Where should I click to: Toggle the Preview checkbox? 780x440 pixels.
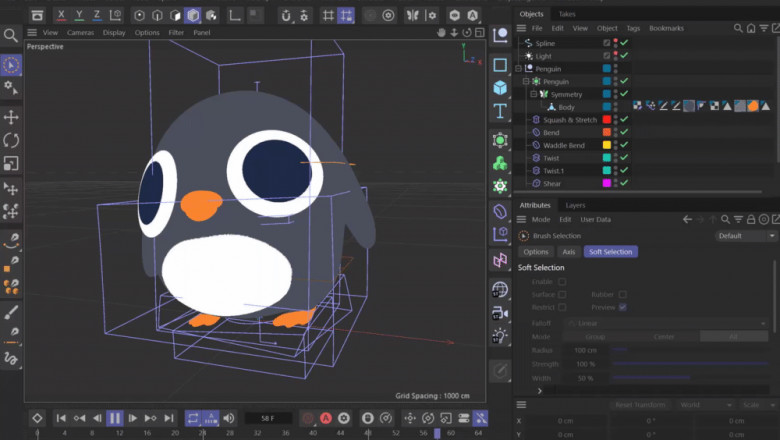click(623, 307)
